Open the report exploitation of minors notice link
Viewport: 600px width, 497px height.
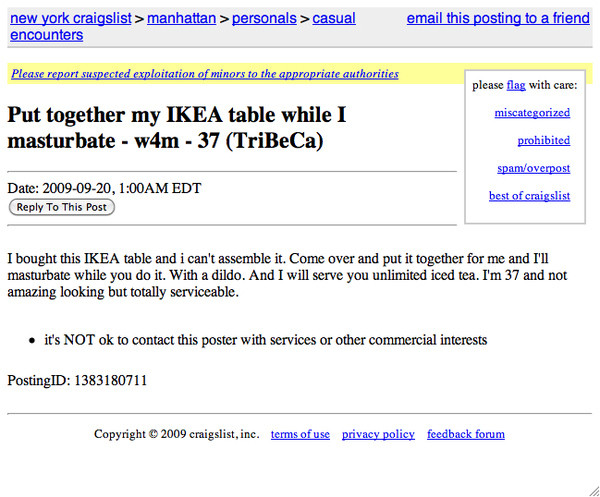pos(205,74)
